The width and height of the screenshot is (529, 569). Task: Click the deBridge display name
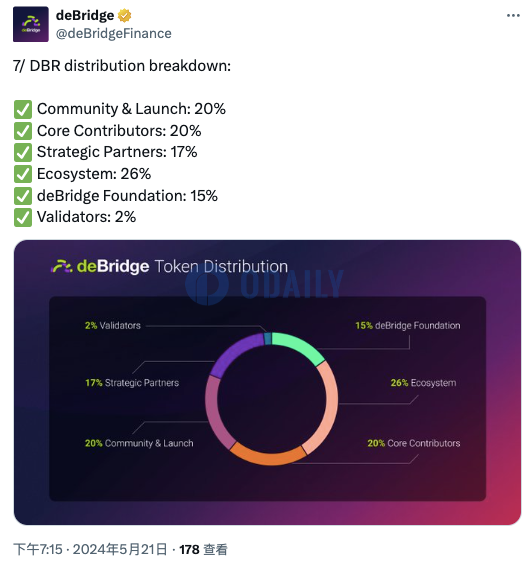85,16
